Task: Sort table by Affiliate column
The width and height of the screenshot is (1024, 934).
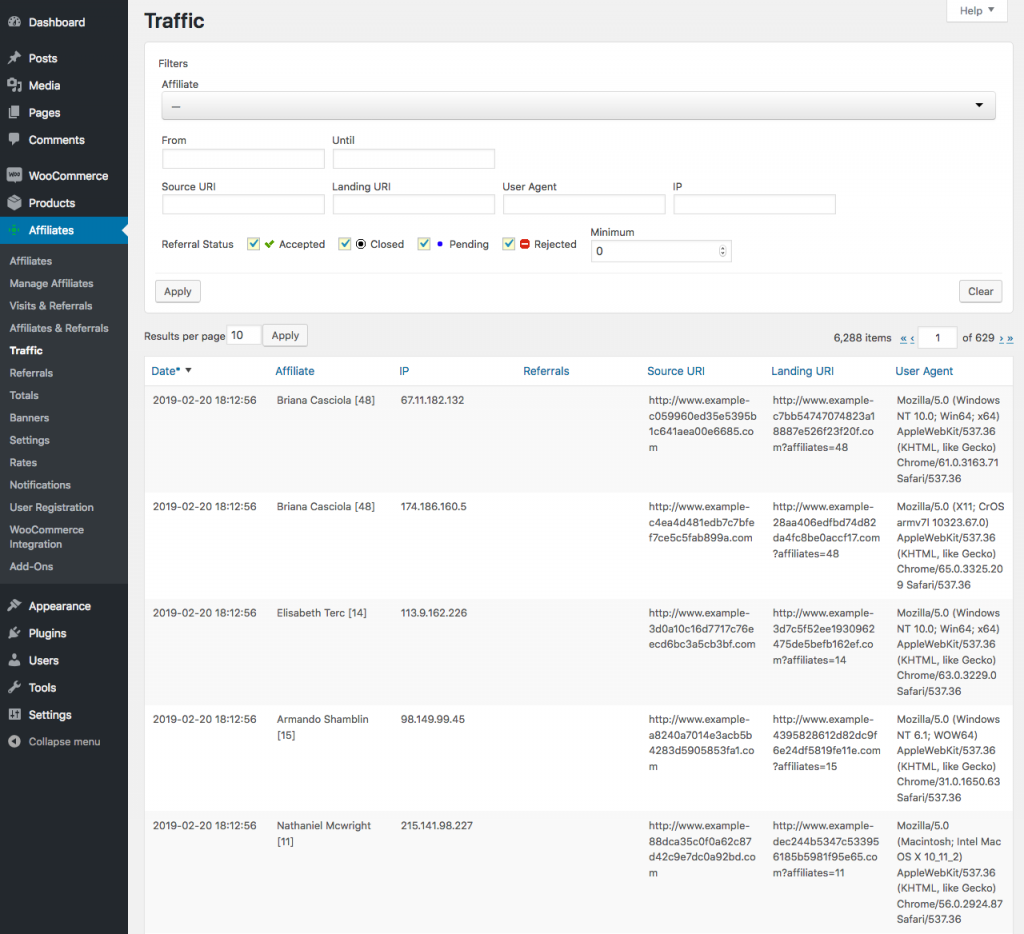Action: point(295,371)
